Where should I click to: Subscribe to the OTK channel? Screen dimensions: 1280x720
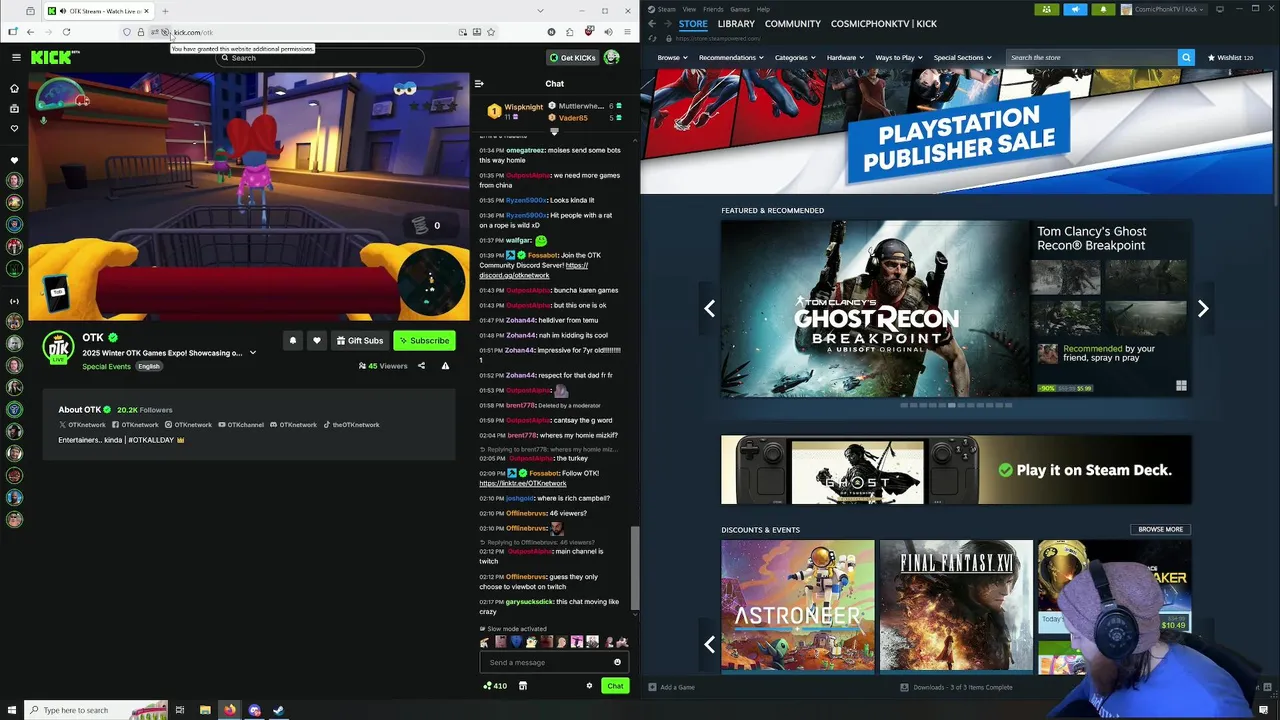tap(424, 340)
